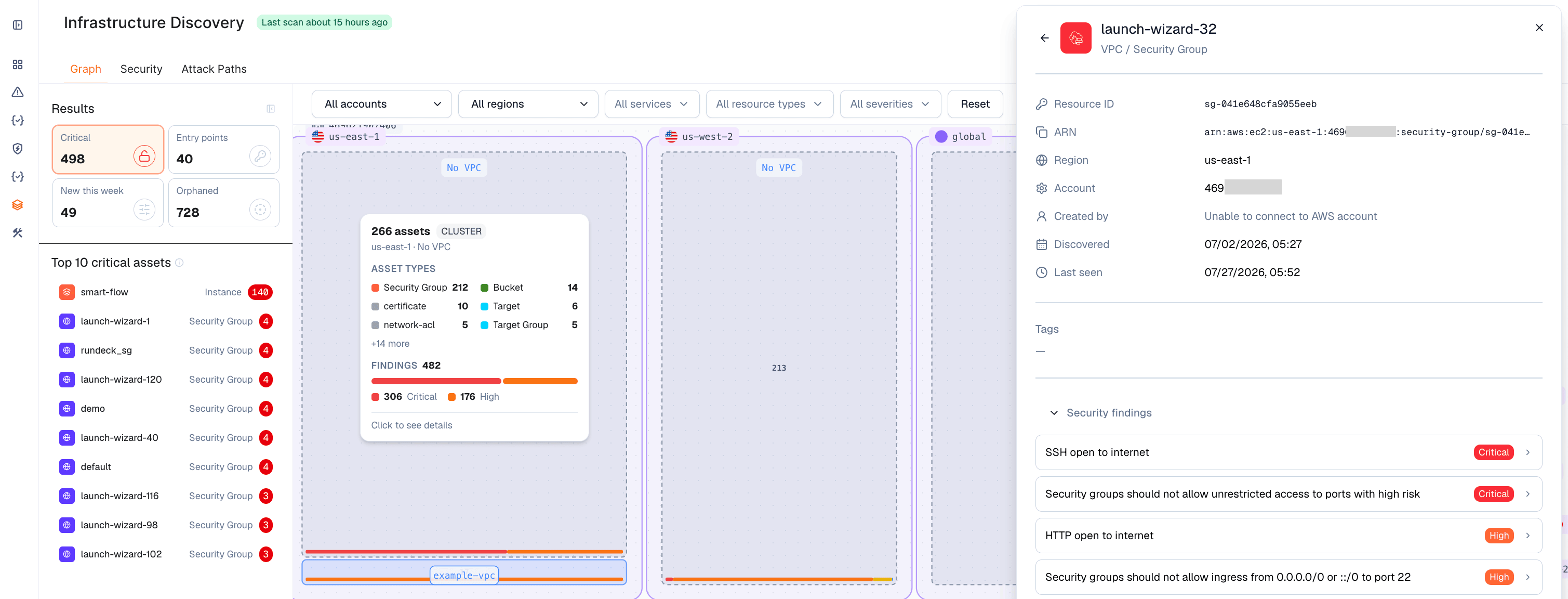
Task: Click the launch-wizard-1 security group icon
Action: pyautogui.click(x=67, y=321)
